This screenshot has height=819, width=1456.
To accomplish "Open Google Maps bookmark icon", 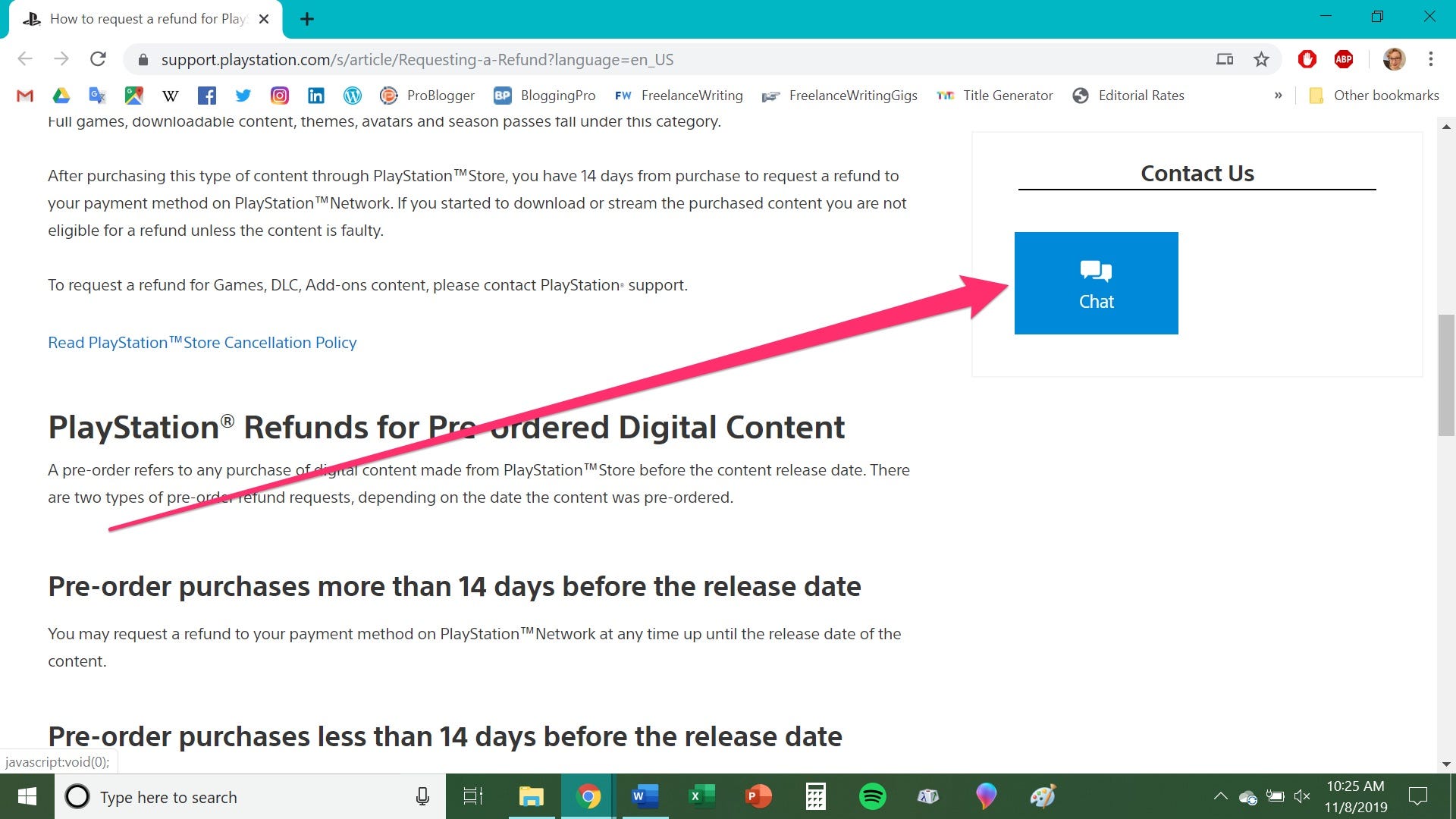I will coord(133,94).
